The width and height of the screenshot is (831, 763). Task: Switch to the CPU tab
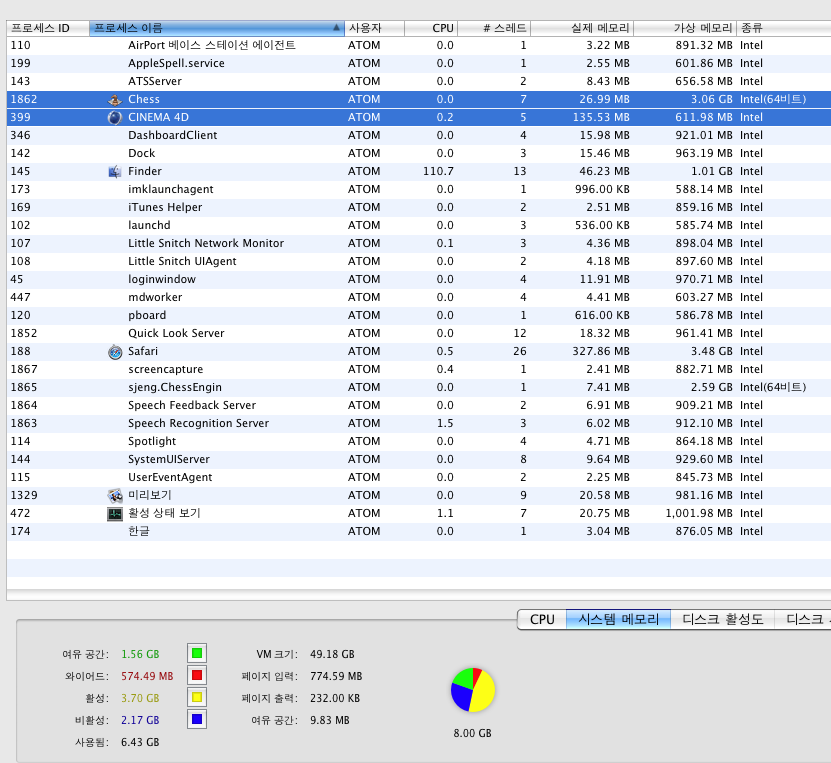click(541, 619)
